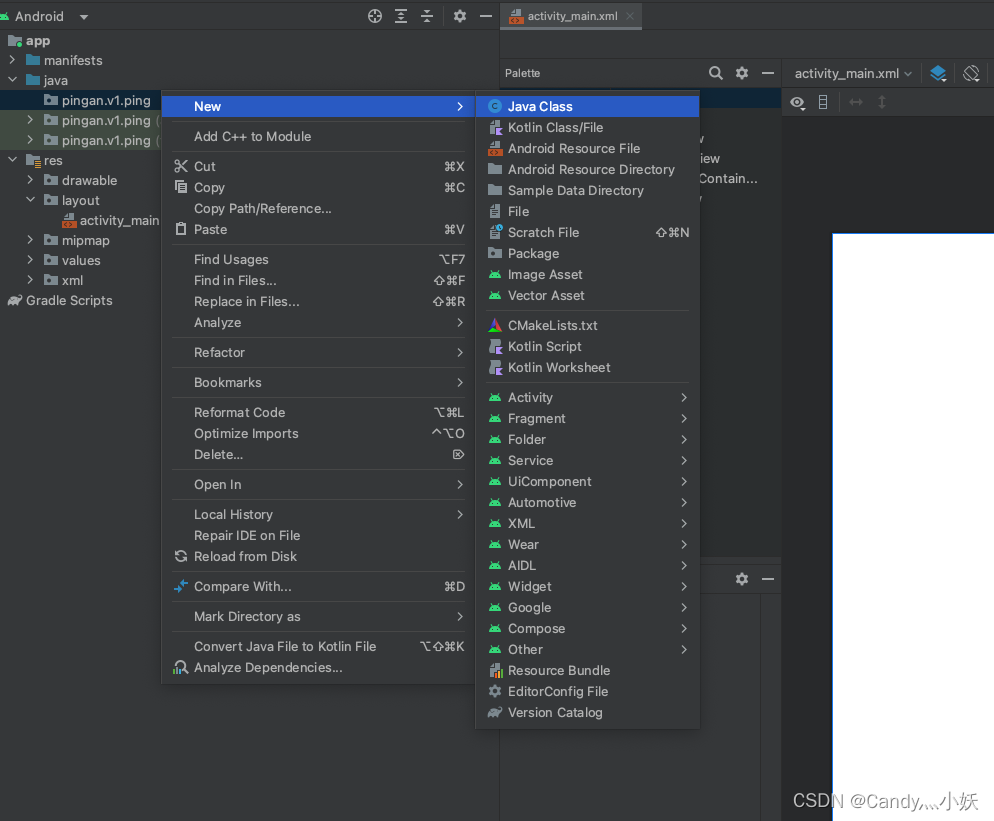This screenshot has height=821, width=994.
Task: Choose Kotlin Script menu item
Action: (x=587, y=346)
